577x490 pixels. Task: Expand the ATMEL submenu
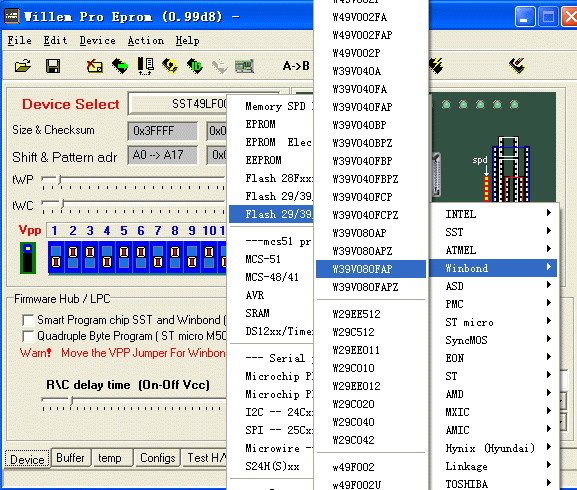(494, 250)
